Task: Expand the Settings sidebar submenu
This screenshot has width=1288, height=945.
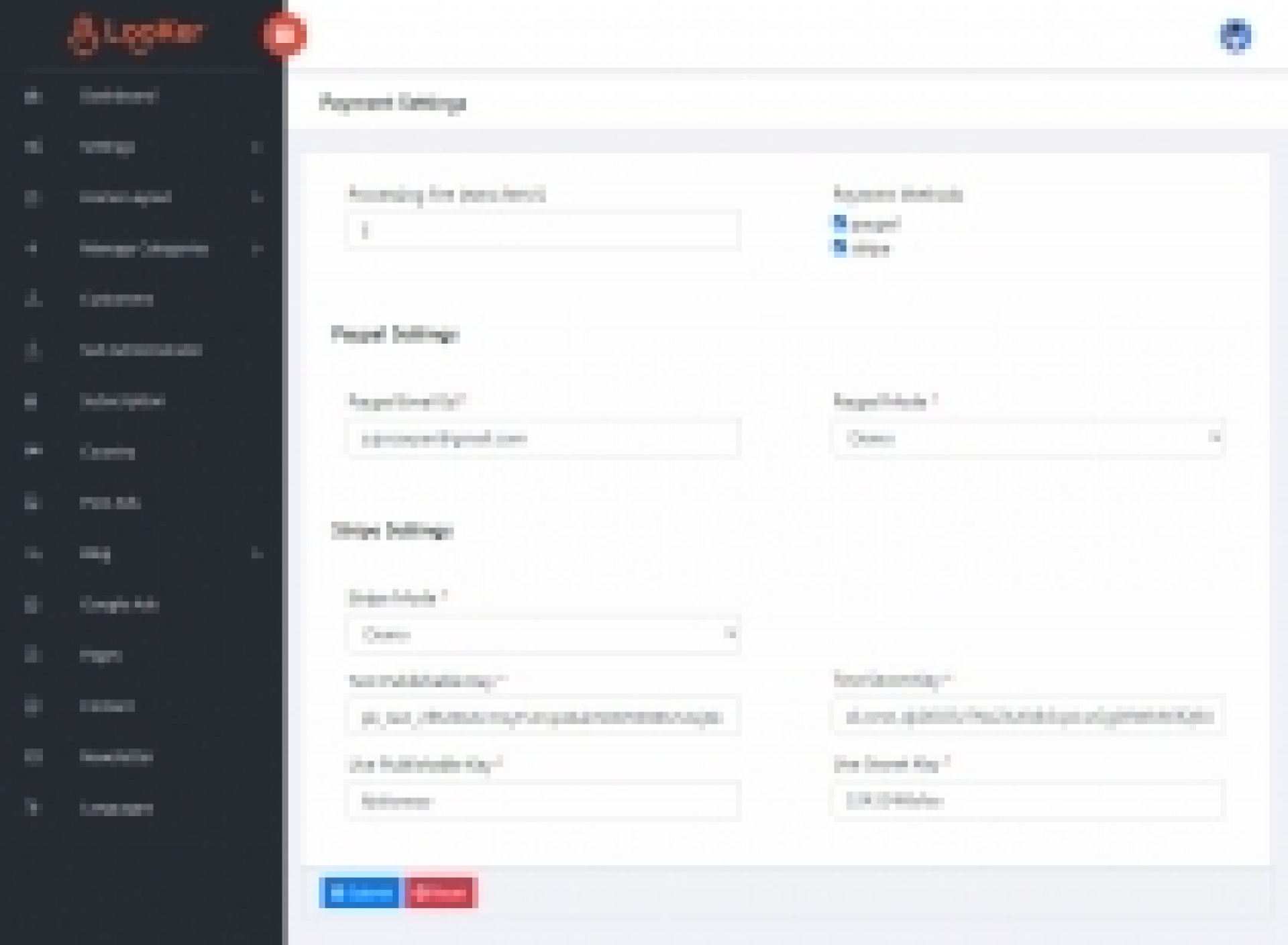Action: [141, 147]
